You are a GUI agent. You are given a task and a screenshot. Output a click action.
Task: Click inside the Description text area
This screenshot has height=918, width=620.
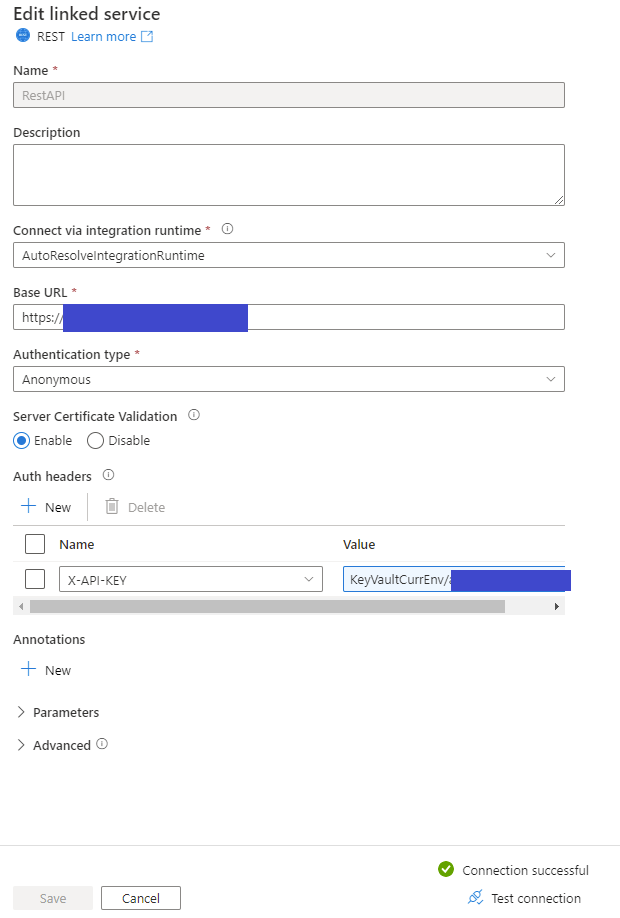pos(289,175)
